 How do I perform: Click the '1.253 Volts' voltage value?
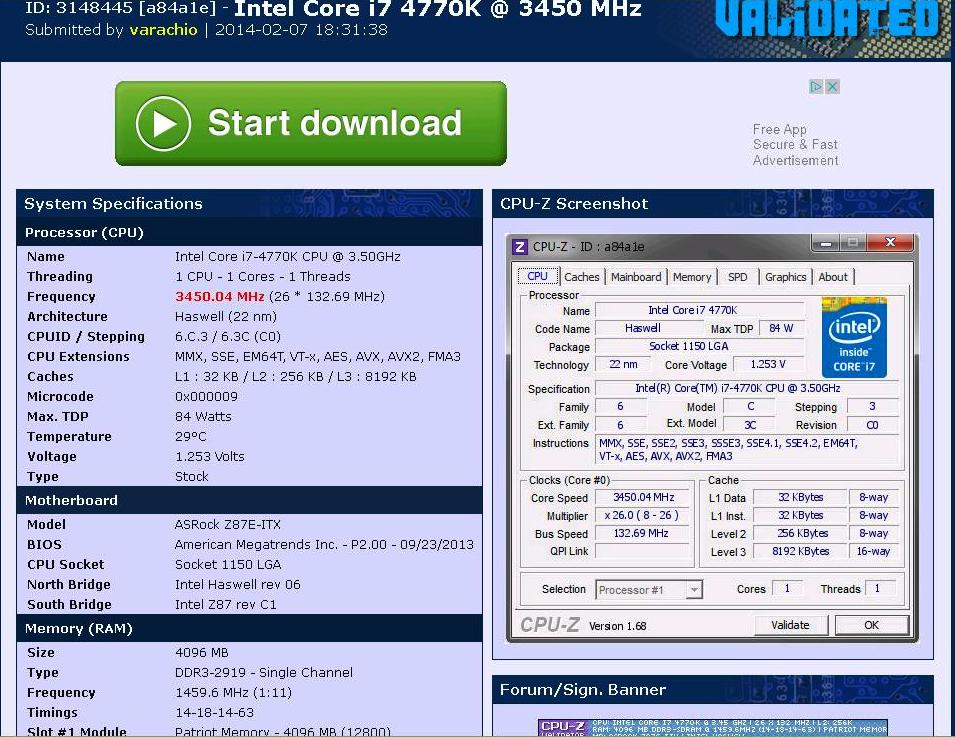[210, 457]
